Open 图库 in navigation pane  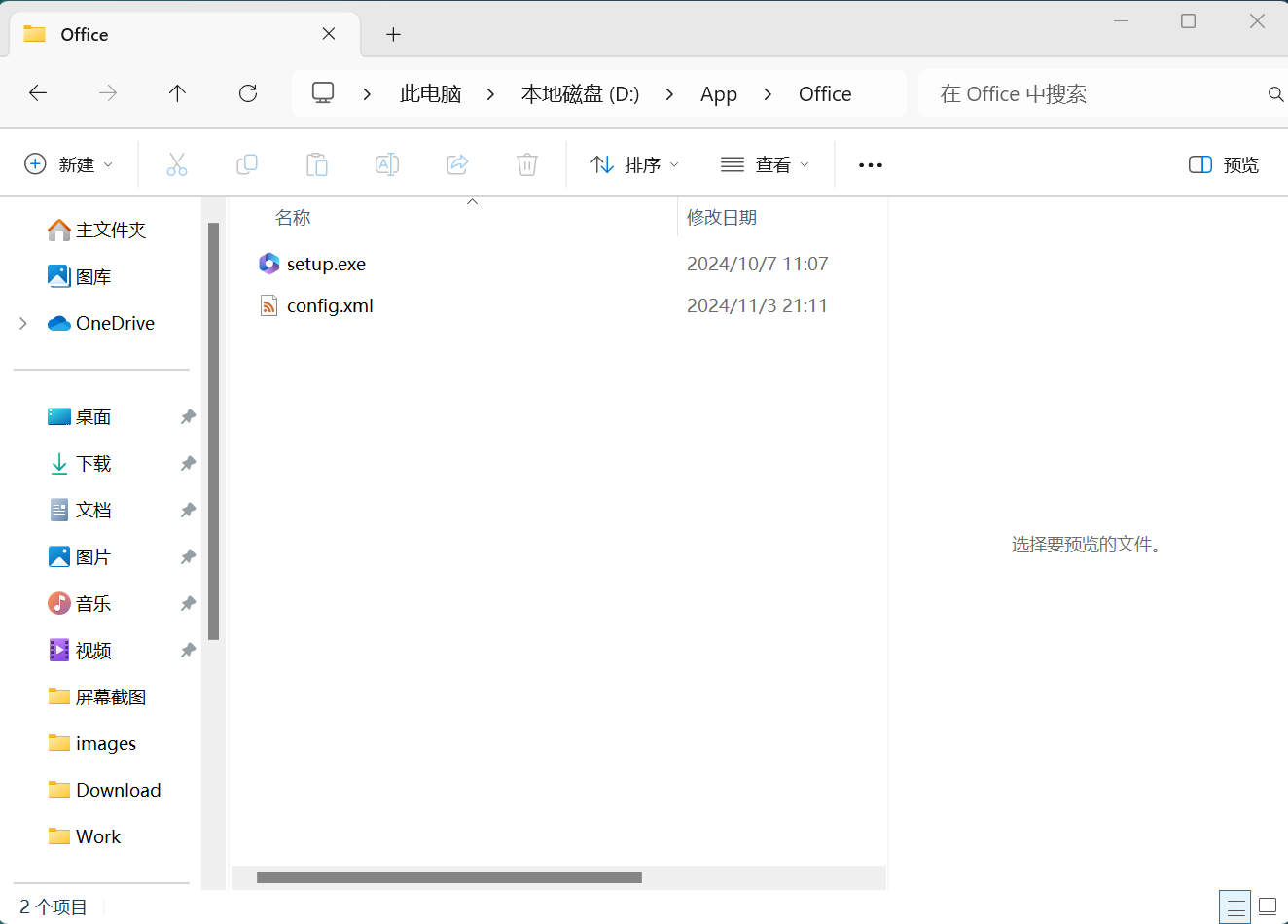click(80, 276)
